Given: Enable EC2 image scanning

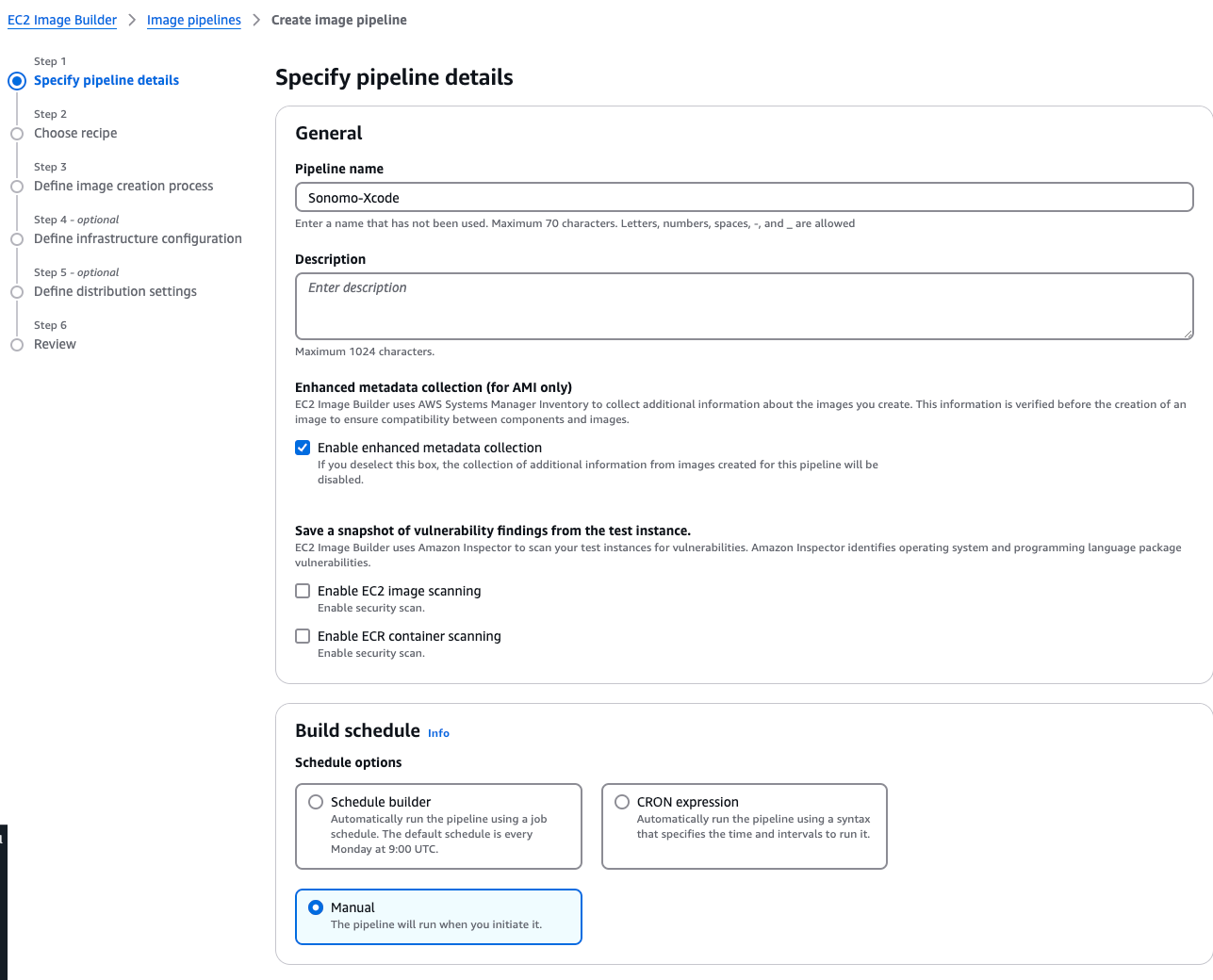Looking at the screenshot, I should [303, 591].
